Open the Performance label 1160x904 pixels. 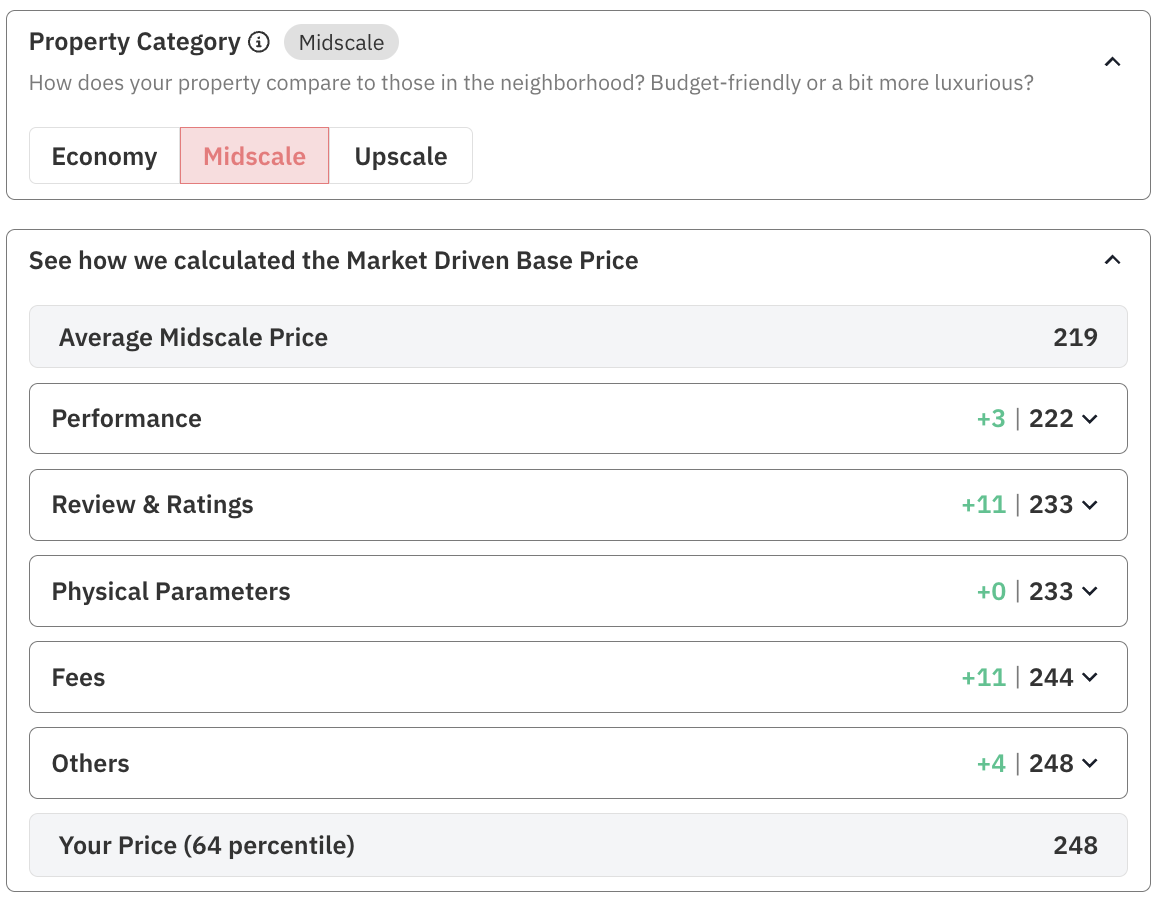127,419
